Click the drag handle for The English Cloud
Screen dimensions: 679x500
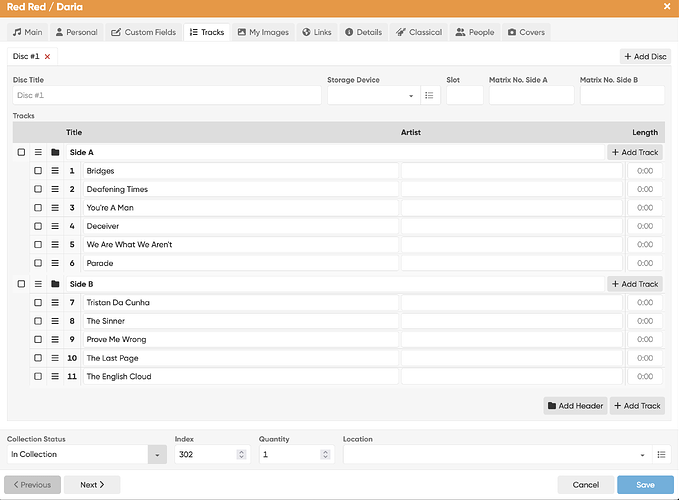55,376
